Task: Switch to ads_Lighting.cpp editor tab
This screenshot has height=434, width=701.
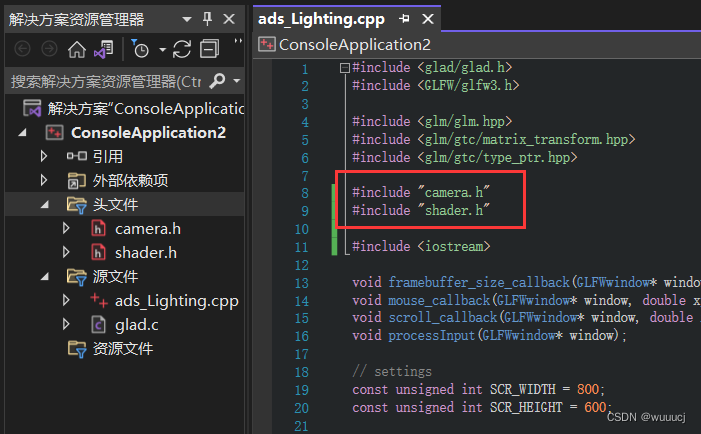Action: 321,19
